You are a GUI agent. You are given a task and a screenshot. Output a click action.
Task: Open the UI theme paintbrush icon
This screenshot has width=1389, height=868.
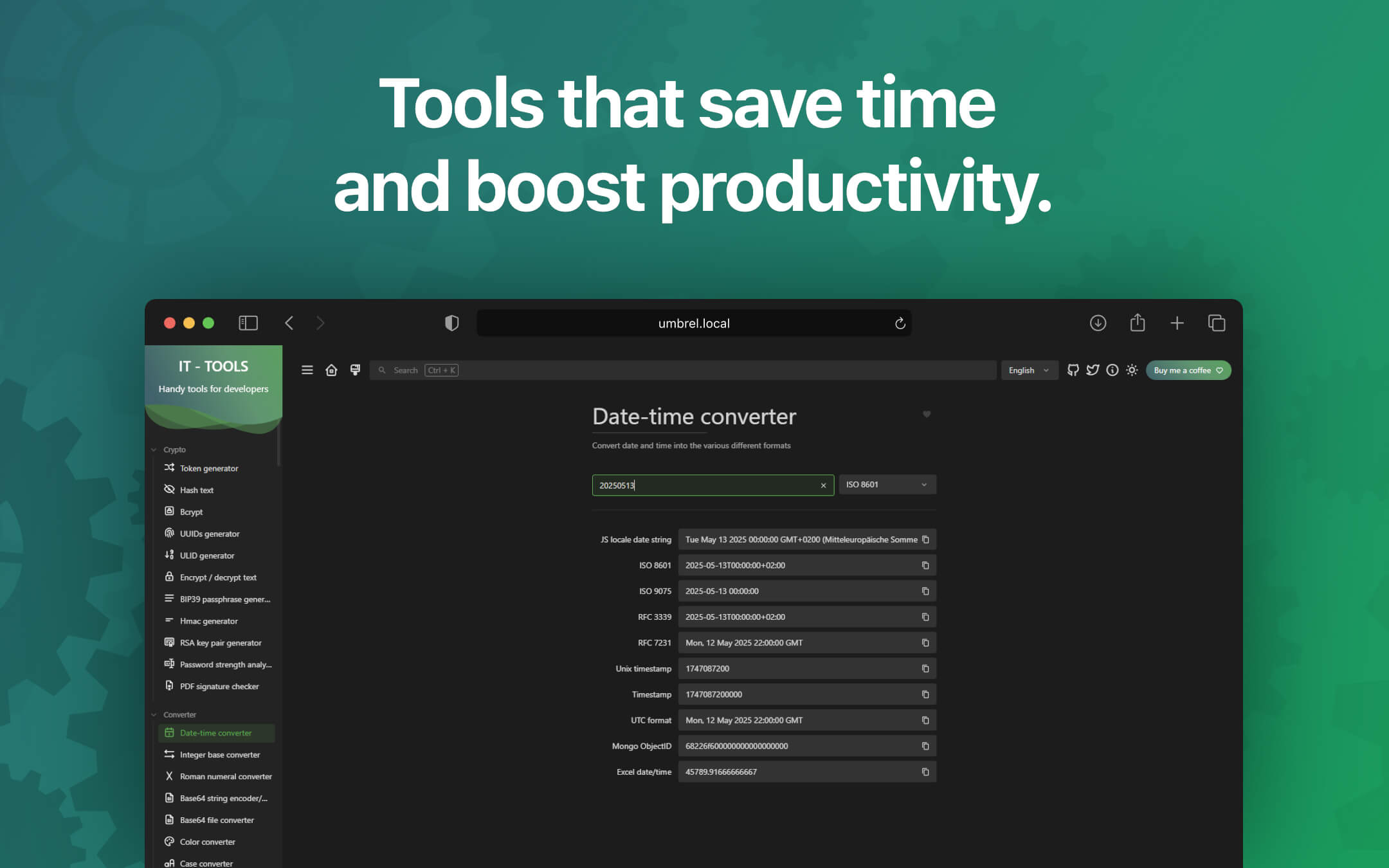point(355,370)
